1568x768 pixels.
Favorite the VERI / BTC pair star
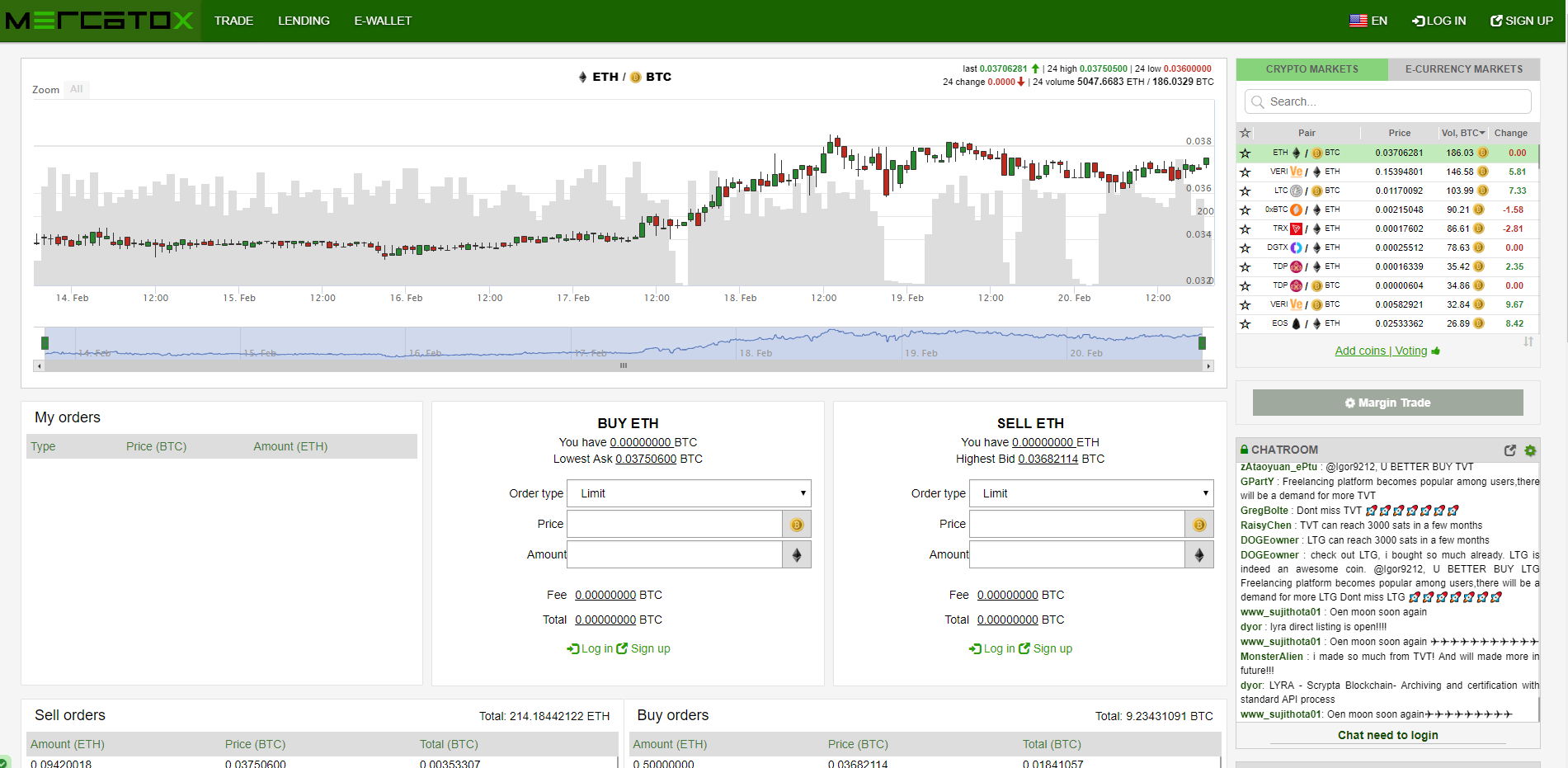[x=1245, y=304]
